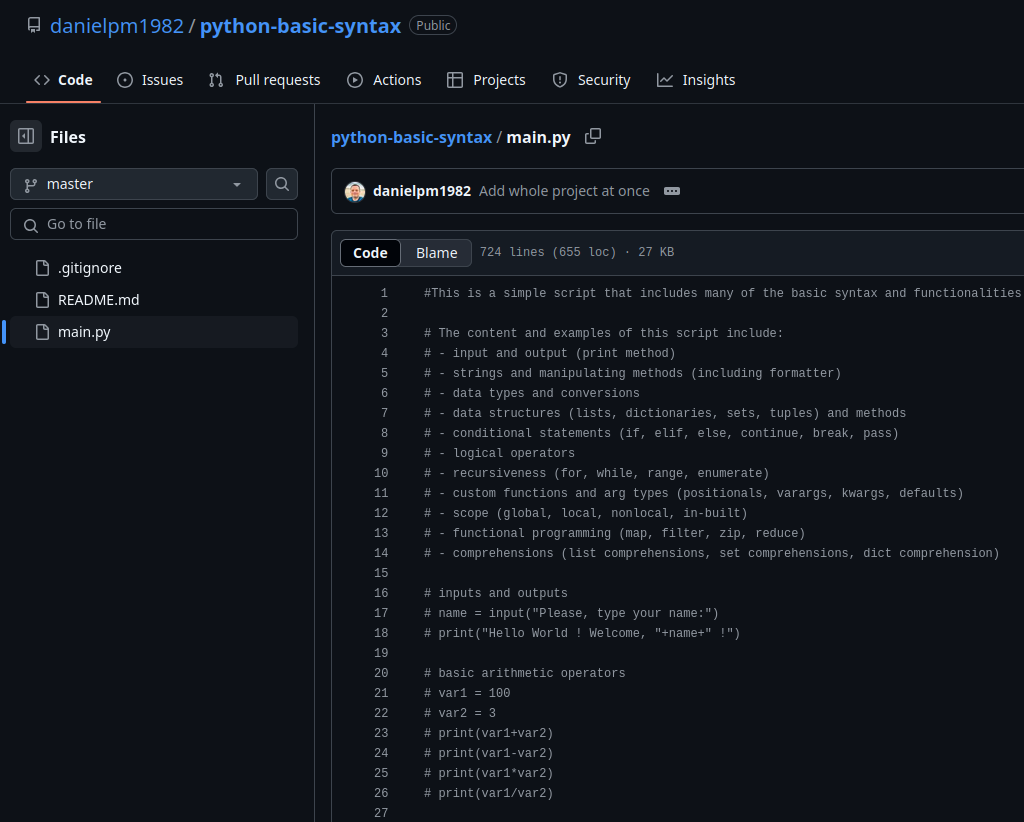The width and height of the screenshot is (1024, 822).
Task: Click the Public repository badge
Action: [433, 25]
